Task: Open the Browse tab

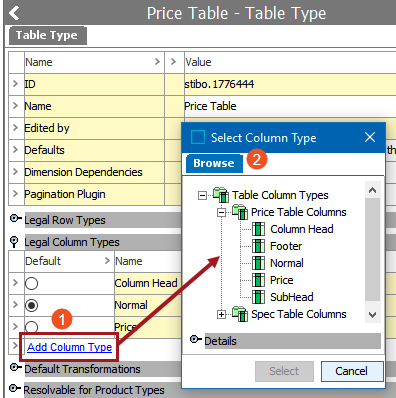Action: tap(214, 163)
